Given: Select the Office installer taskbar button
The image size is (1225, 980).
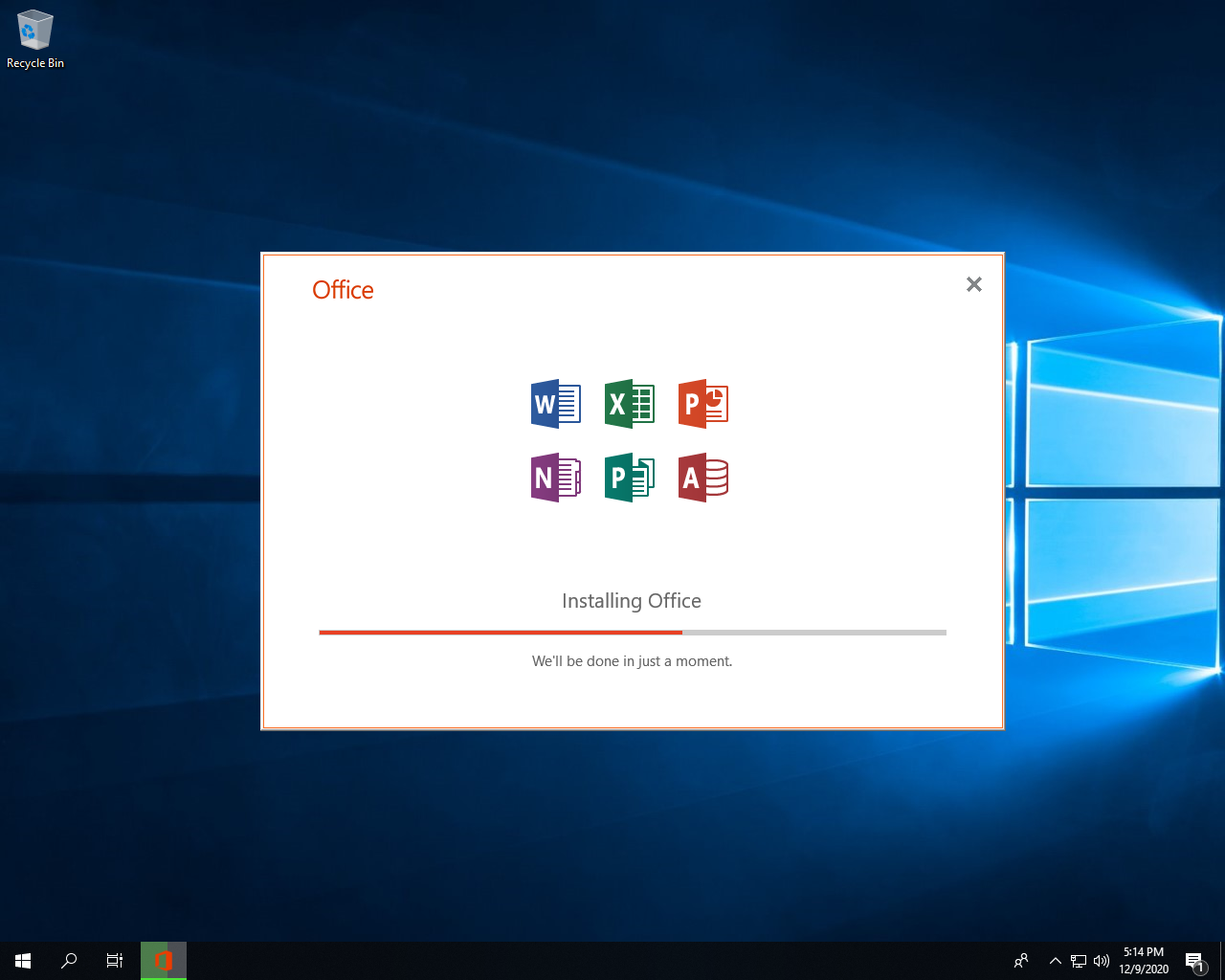Looking at the screenshot, I should [164, 961].
